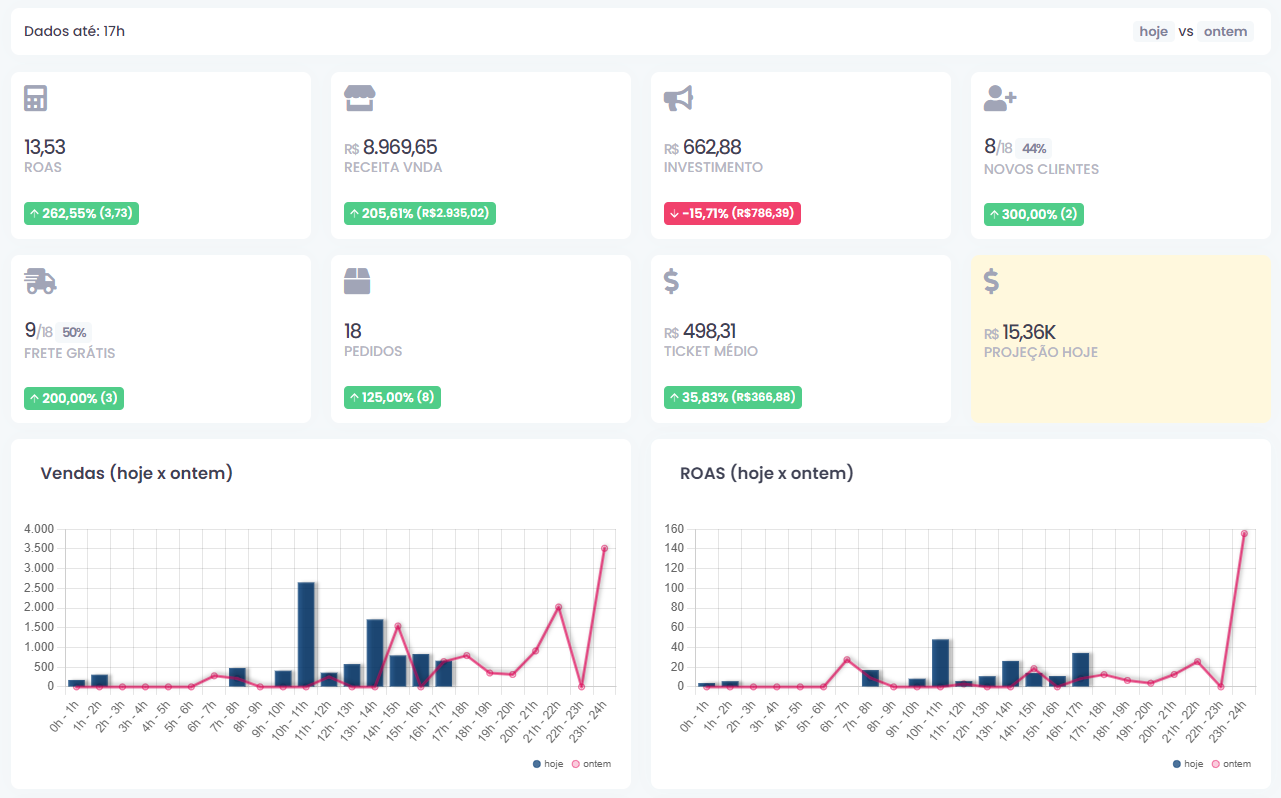Click the dollar icon on Ticket Médio card
1281x798 pixels.
672,282
